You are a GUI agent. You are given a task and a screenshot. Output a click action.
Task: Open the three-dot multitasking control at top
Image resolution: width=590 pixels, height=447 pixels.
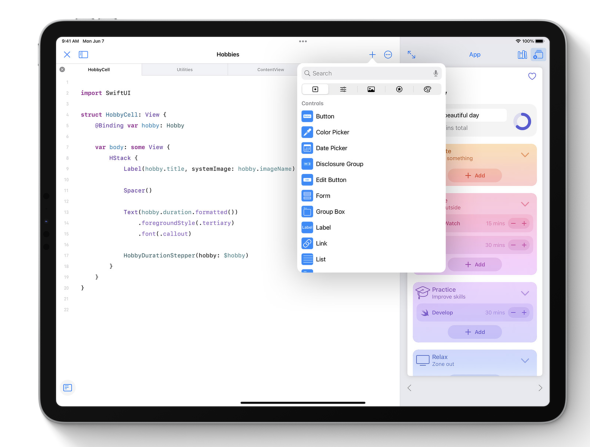pyautogui.click(x=303, y=41)
